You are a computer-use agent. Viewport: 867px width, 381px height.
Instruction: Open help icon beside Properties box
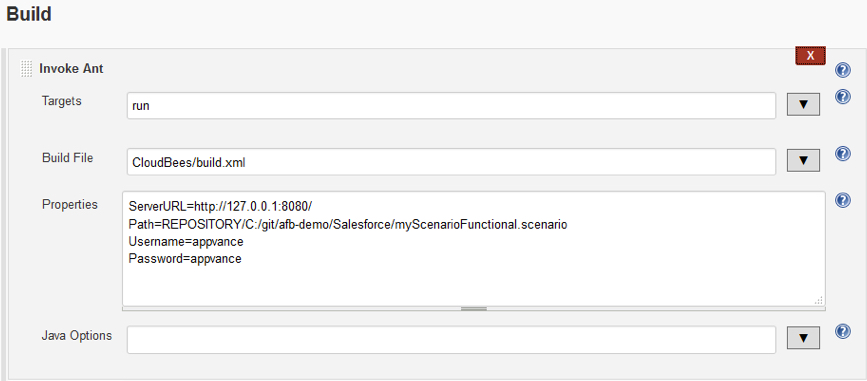click(x=843, y=200)
